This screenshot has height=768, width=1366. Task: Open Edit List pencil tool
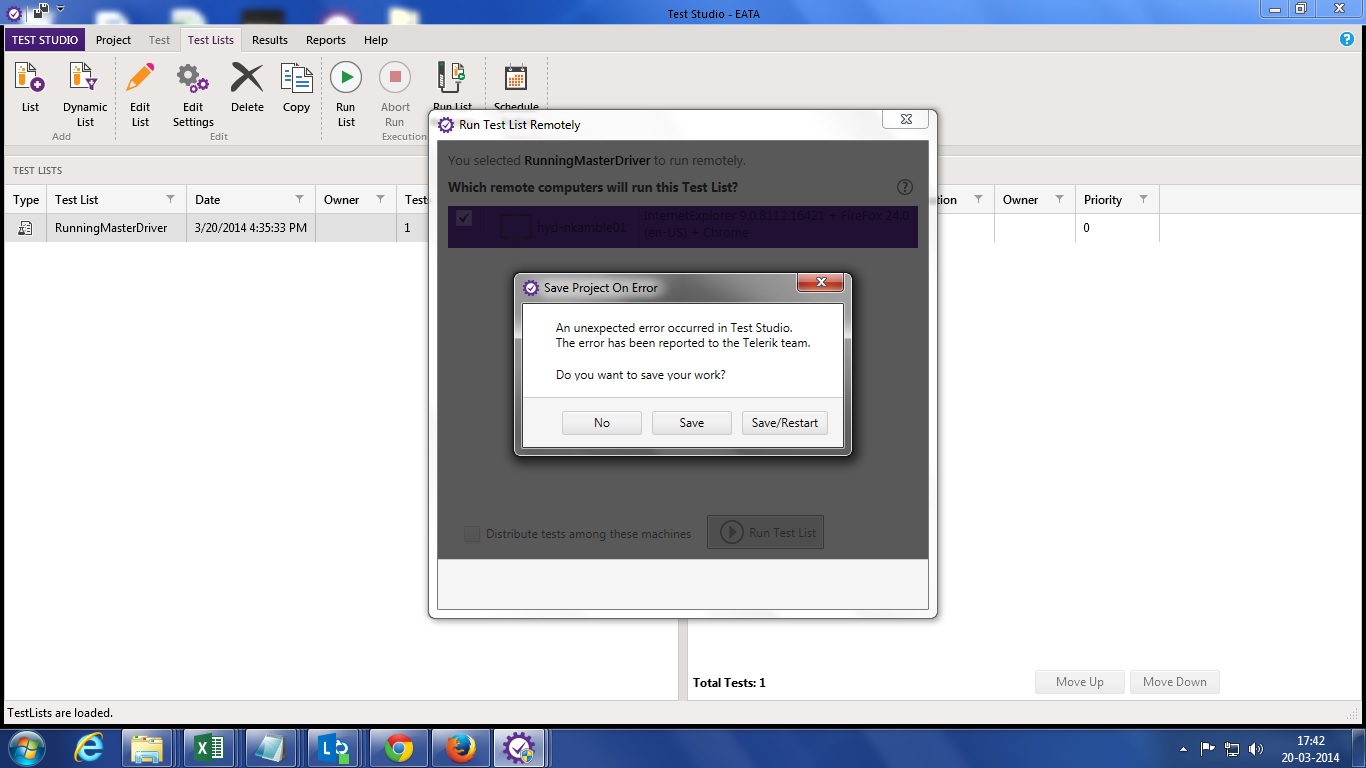coord(140,95)
